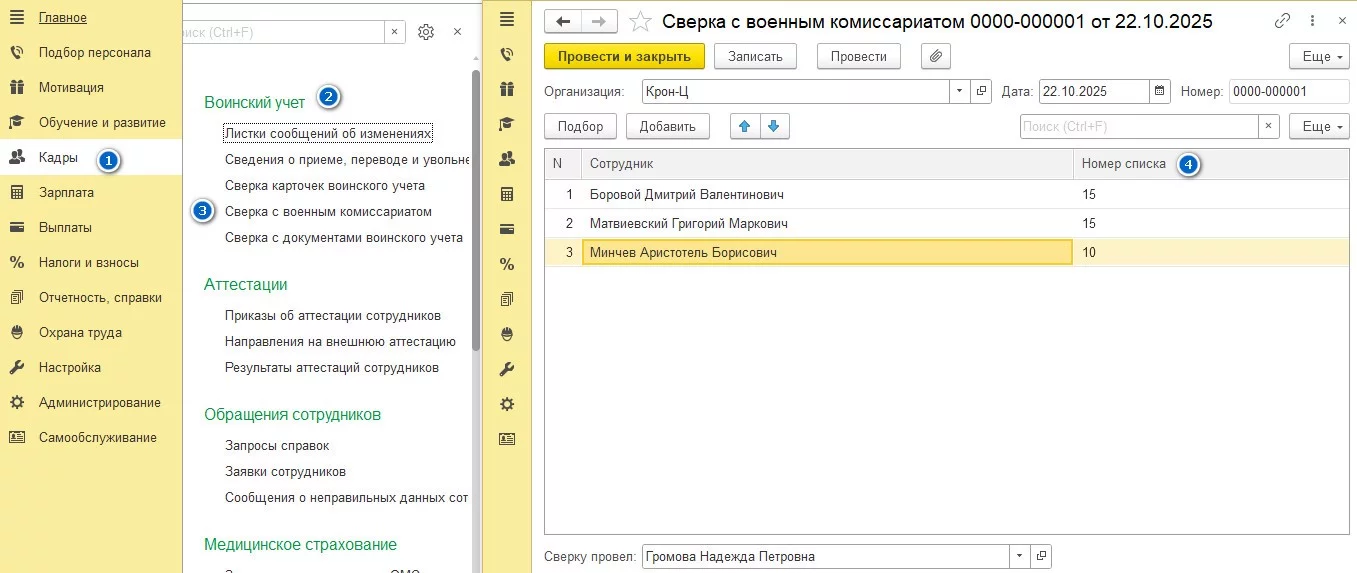Click percent icon in the icon-only sidebar
This screenshot has width=1357, height=573.
507,263
